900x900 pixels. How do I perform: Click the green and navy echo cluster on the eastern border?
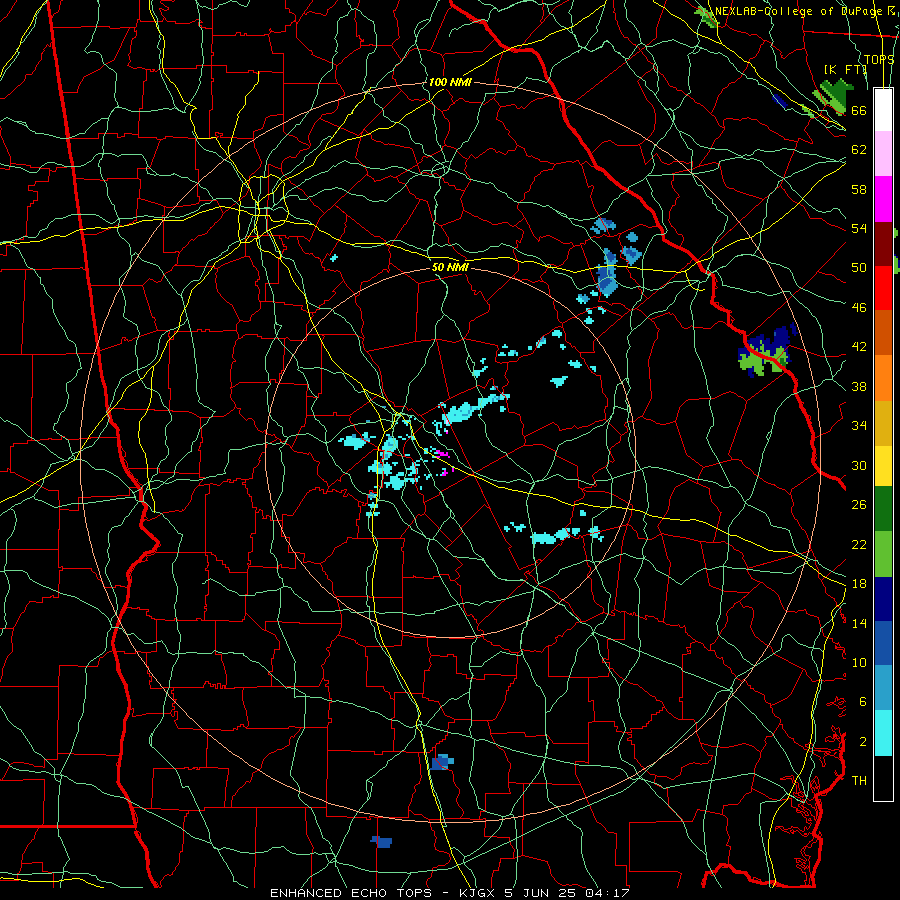(x=767, y=351)
